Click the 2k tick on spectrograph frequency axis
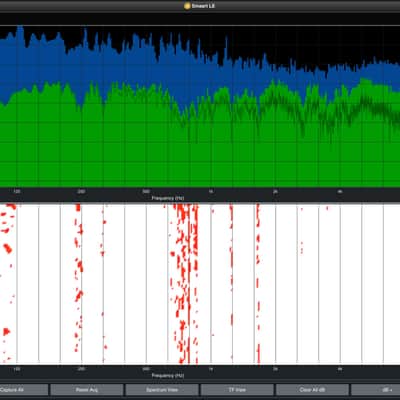This screenshot has width=400, height=400. 275,369
